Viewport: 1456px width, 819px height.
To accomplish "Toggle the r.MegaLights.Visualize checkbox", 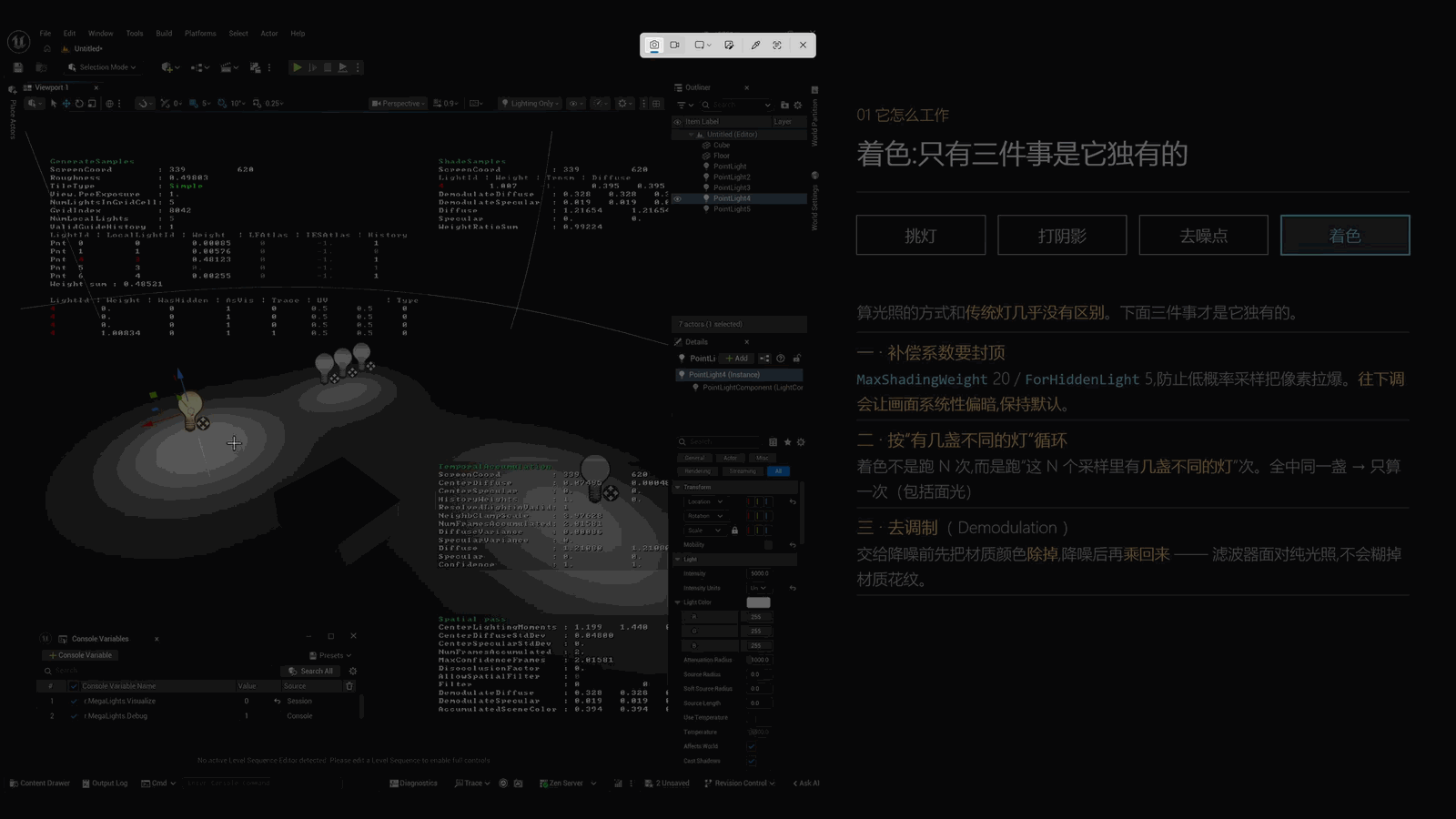I will pos(75,702).
